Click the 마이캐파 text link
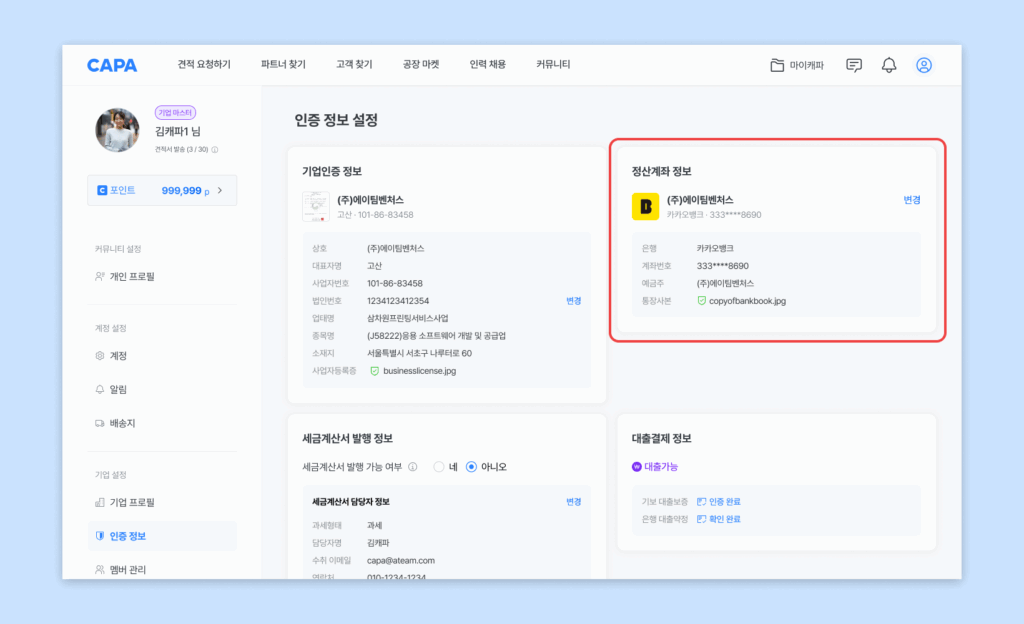1024x624 pixels. [x=807, y=65]
